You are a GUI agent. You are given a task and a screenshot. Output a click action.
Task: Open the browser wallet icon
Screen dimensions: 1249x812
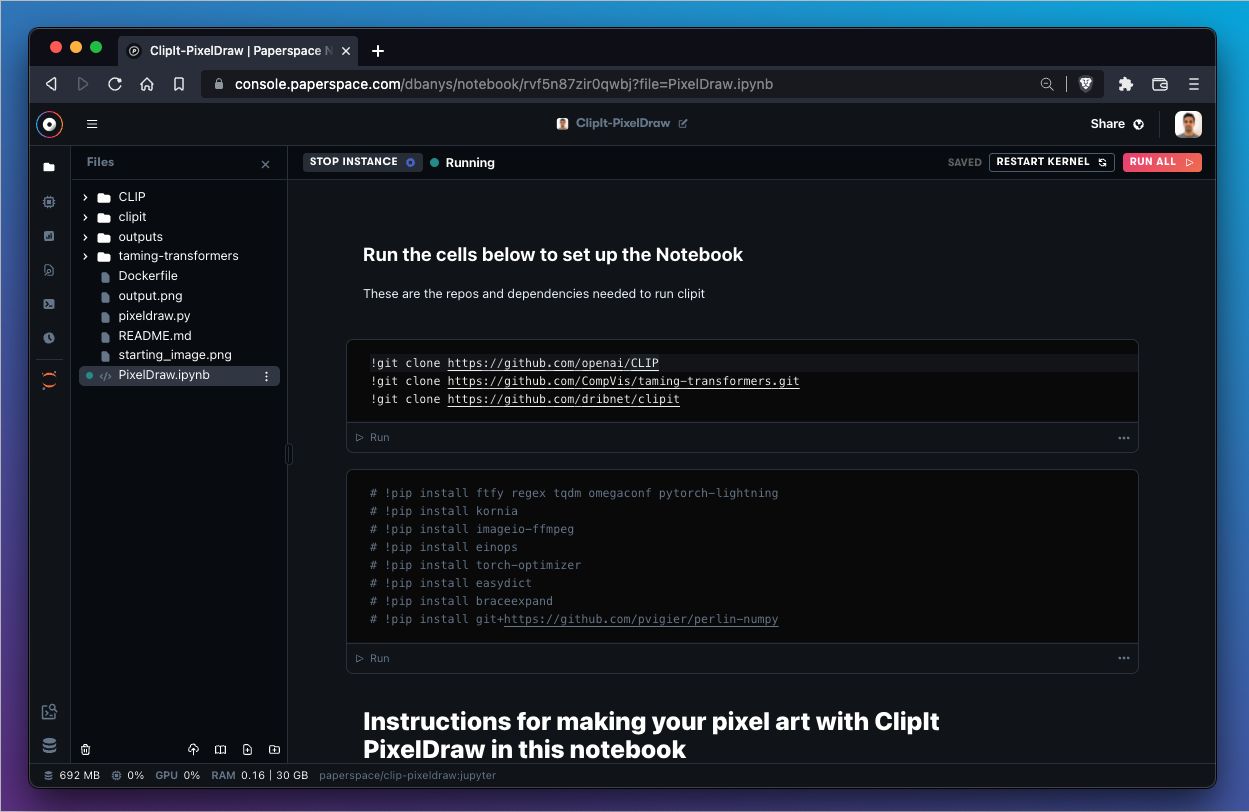point(1160,84)
